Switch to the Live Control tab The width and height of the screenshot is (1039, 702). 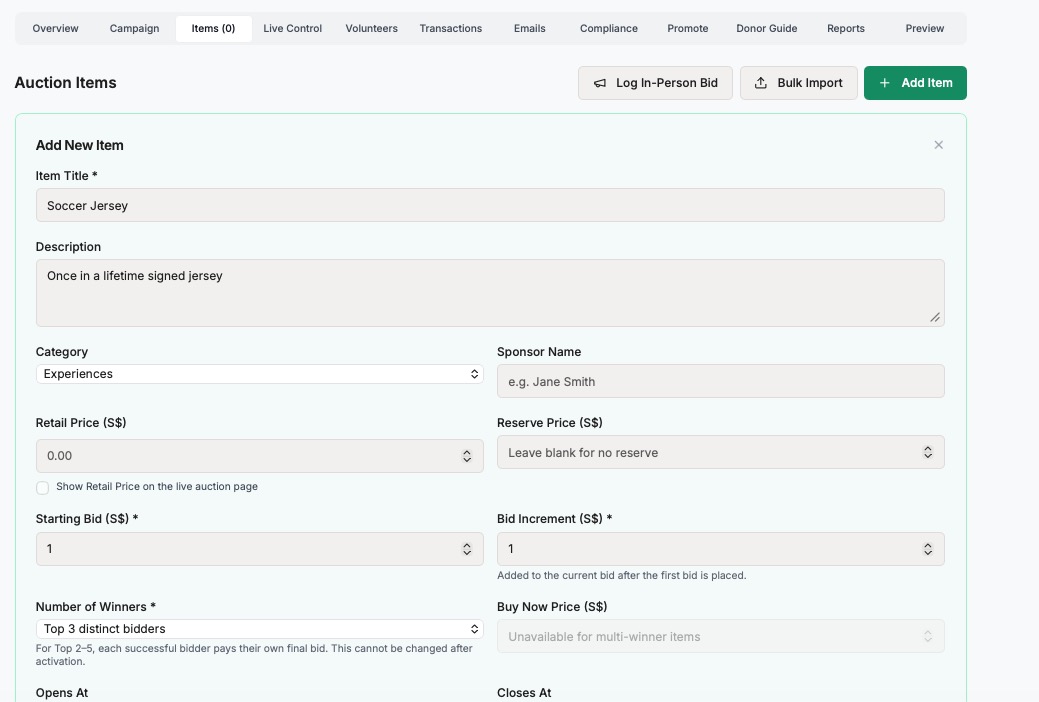click(x=292, y=29)
